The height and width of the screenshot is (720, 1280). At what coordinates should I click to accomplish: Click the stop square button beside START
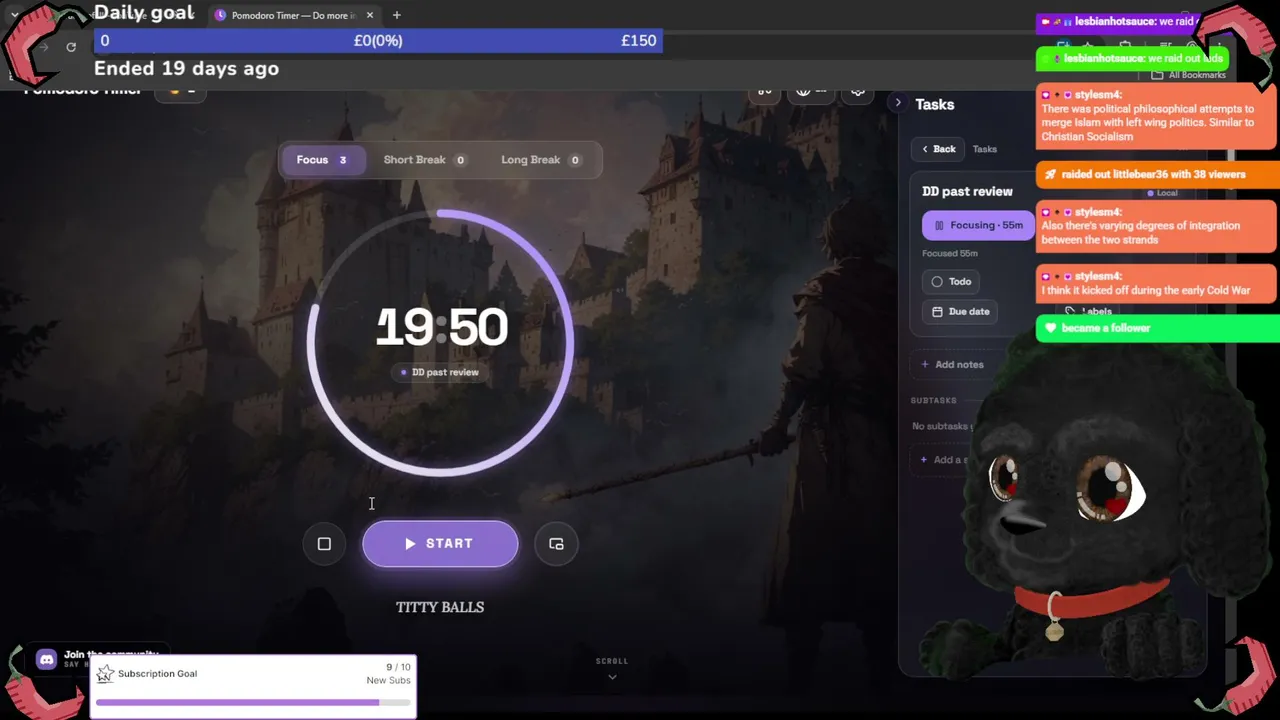[x=324, y=544]
